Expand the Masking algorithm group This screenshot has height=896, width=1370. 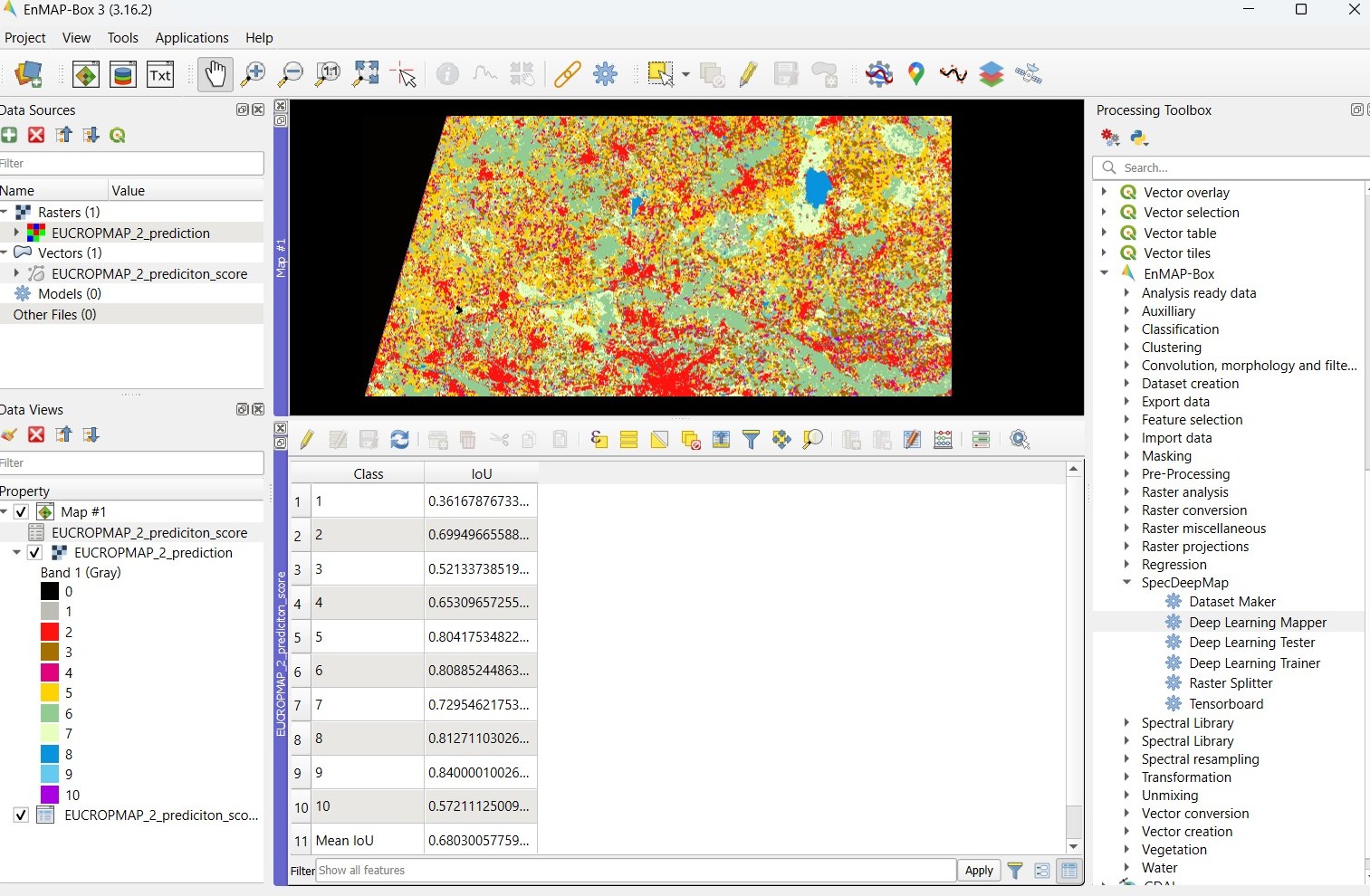1127,456
